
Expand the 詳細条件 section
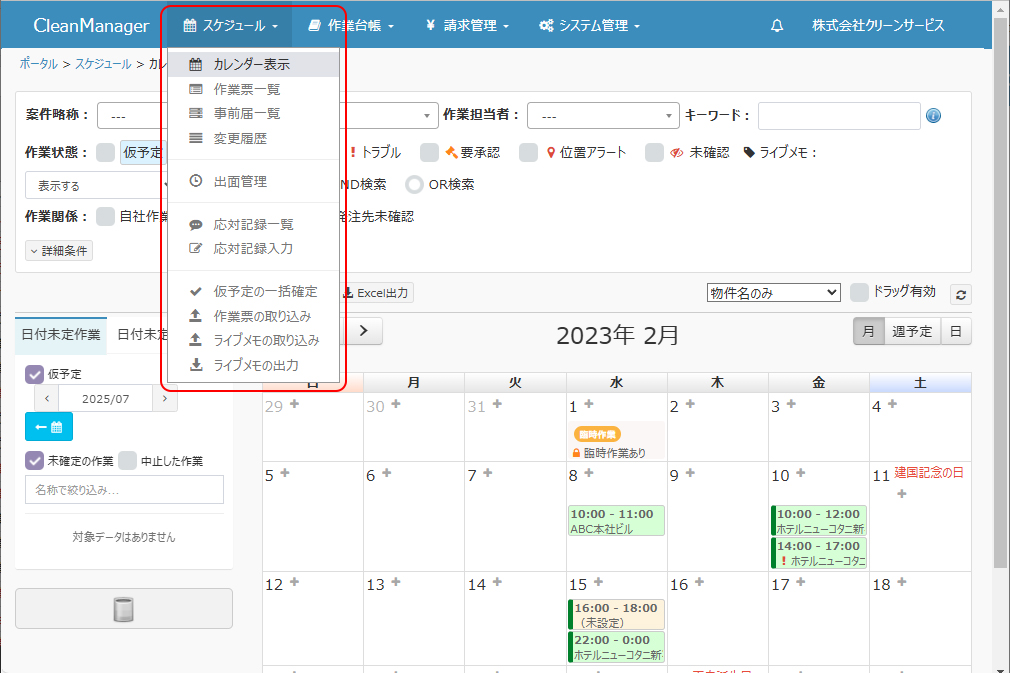point(60,250)
